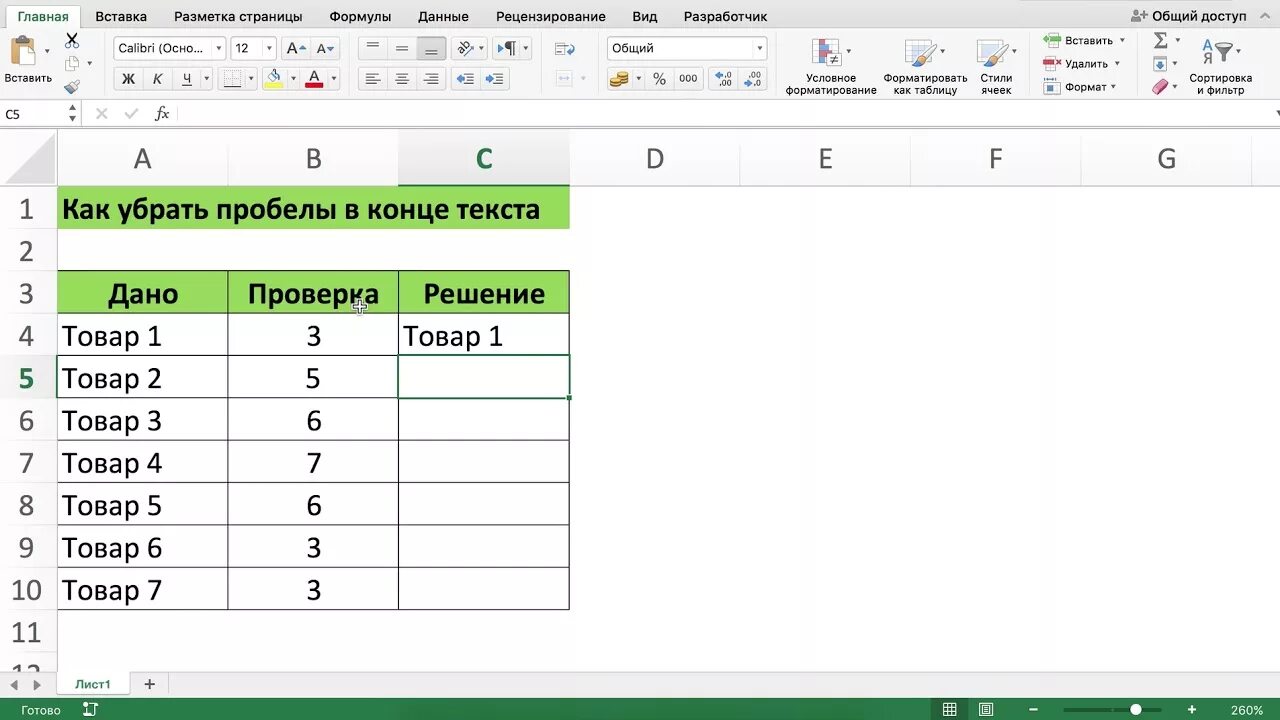Expand Paste options dropdown arrow
The height and width of the screenshot is (720, 1280).
pos(47,51)
